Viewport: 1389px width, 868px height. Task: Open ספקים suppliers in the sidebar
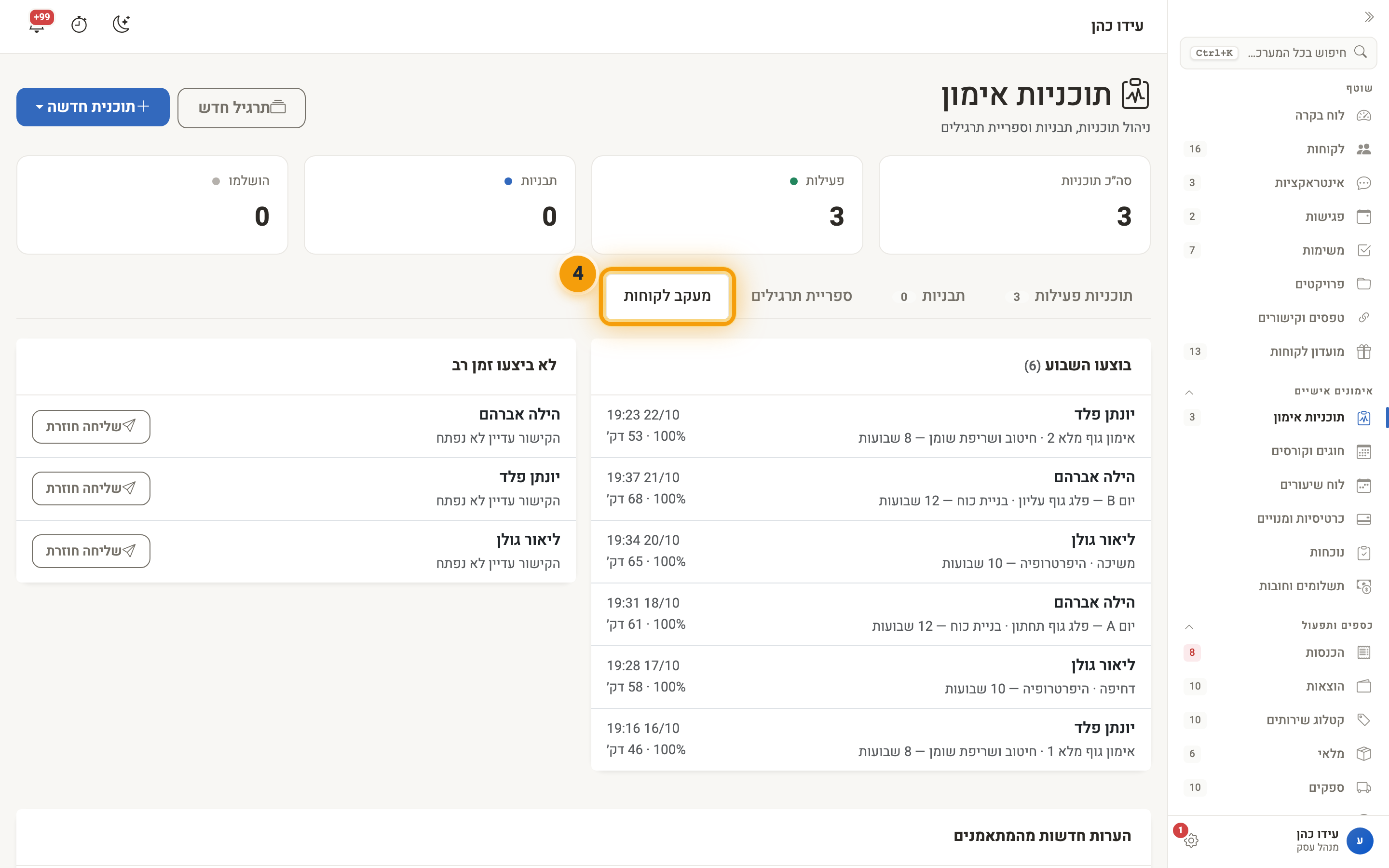tap(1278, 787)
